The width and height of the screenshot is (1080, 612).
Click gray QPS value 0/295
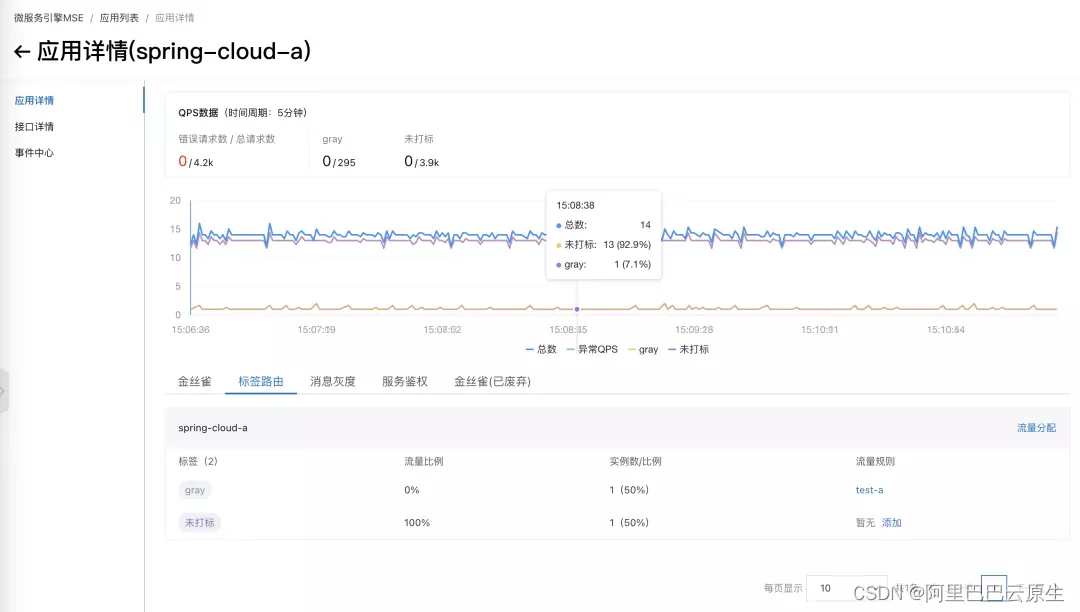coord(339,162)
